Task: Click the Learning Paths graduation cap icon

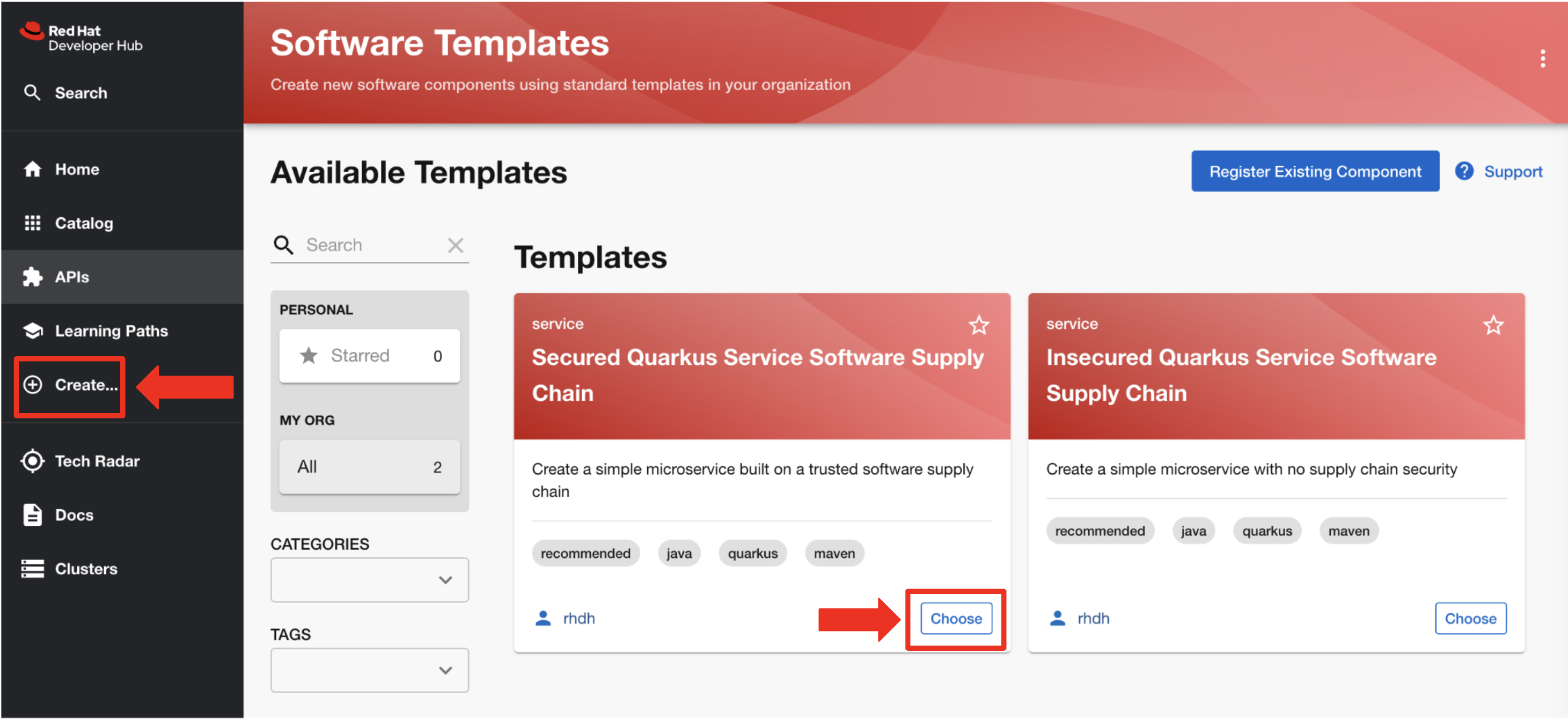Action: pyautogui.click(x=32, y=330)
